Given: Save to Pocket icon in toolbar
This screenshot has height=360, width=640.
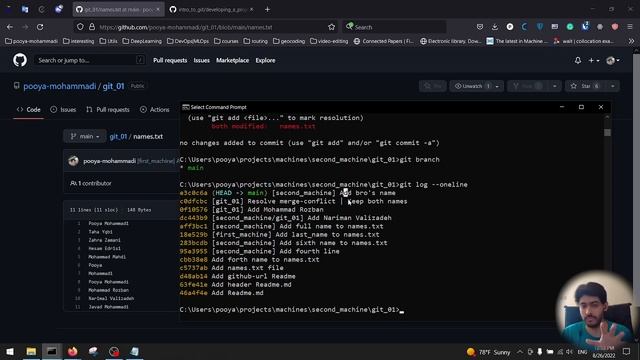Looking at the screenshot, I should 480,27.
